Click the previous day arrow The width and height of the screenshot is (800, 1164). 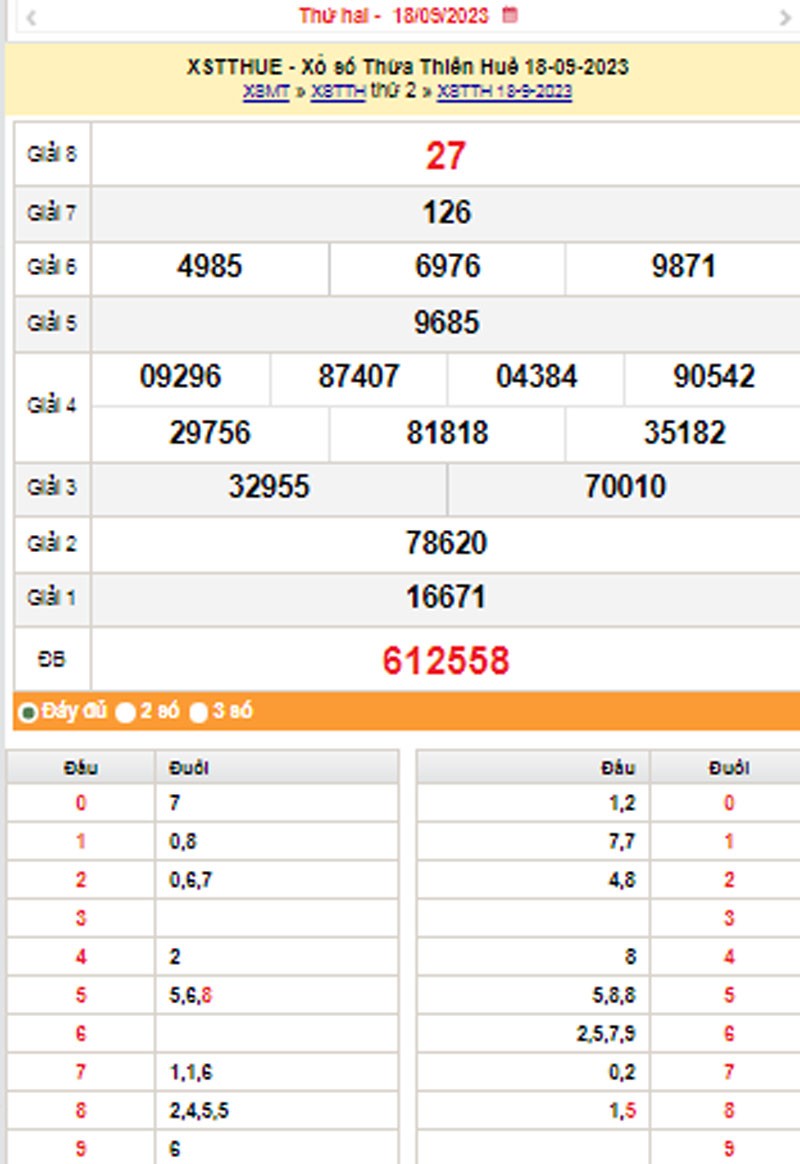coord(31,17)
